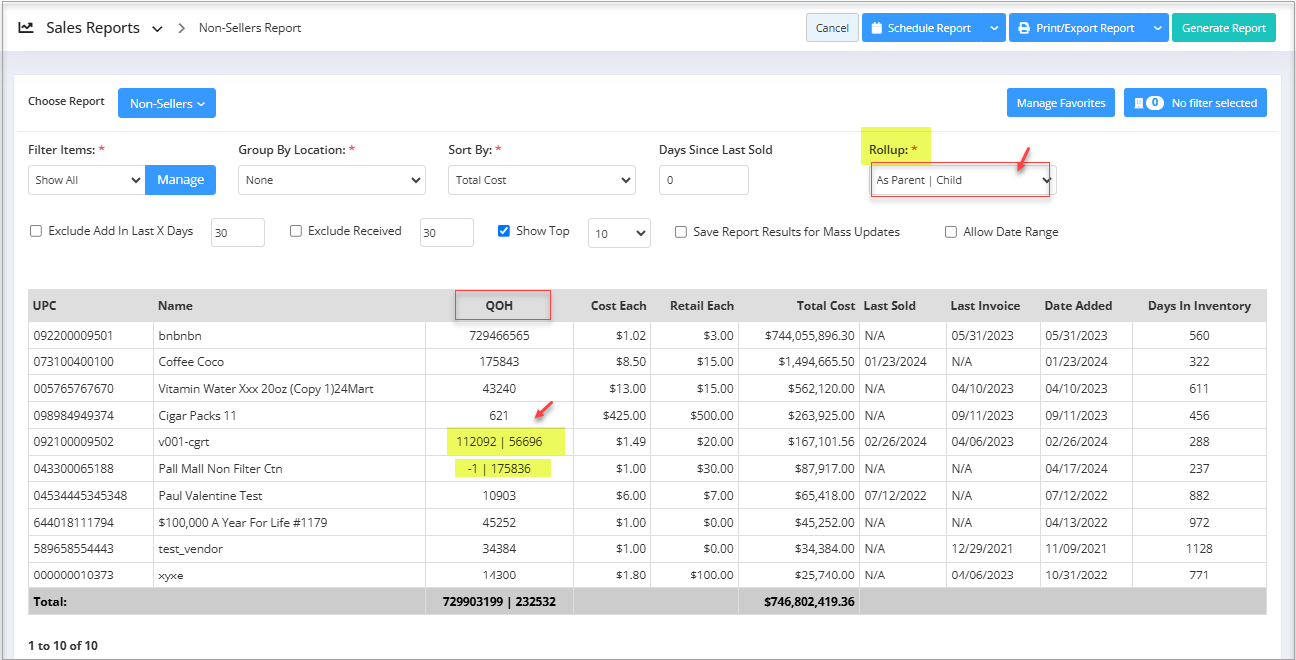The height and width of the screenshot is (660, 1296).
Task: Click the Schedule Report button
Action: [x=922, y=28]
